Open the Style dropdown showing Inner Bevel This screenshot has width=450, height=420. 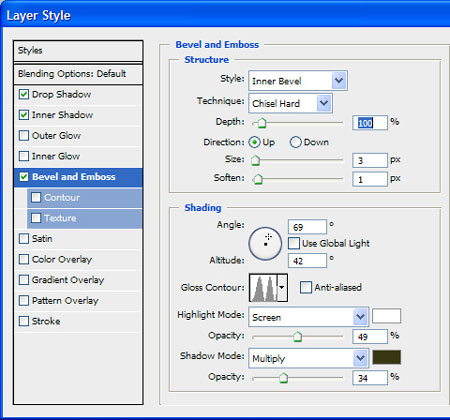(298, 81)
